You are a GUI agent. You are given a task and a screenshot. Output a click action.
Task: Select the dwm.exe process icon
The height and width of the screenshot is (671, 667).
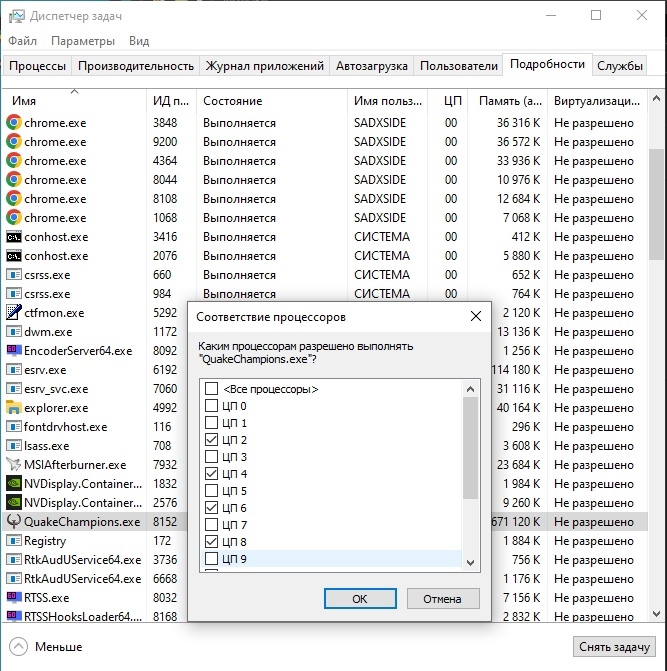click(x=14, y=332)
